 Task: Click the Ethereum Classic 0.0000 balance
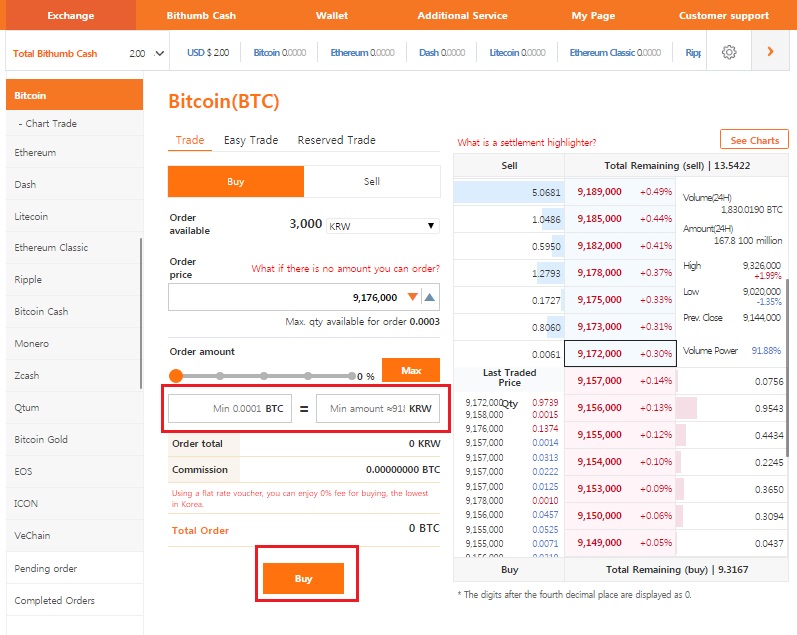tap(615, 52)
